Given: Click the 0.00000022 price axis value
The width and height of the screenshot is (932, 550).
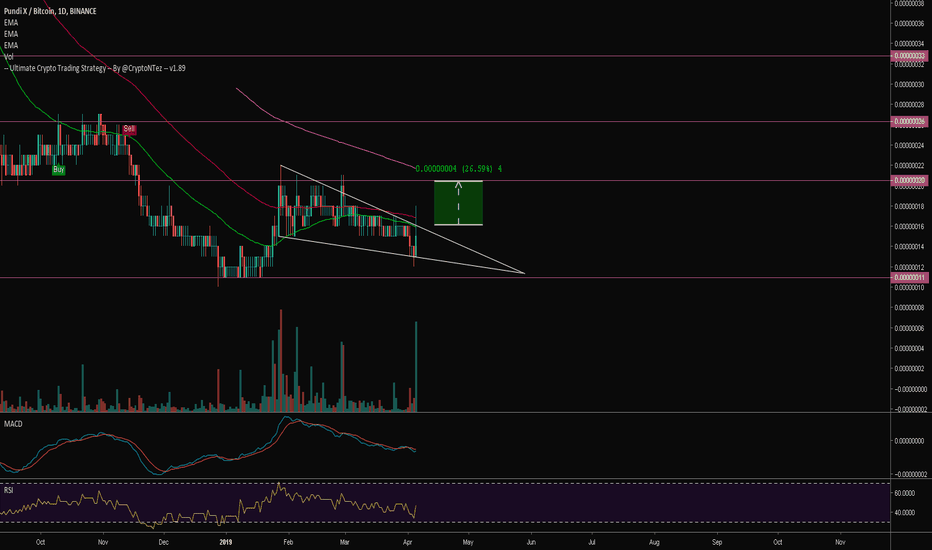Looking at the screenshot, I should (x=909, y=166).
